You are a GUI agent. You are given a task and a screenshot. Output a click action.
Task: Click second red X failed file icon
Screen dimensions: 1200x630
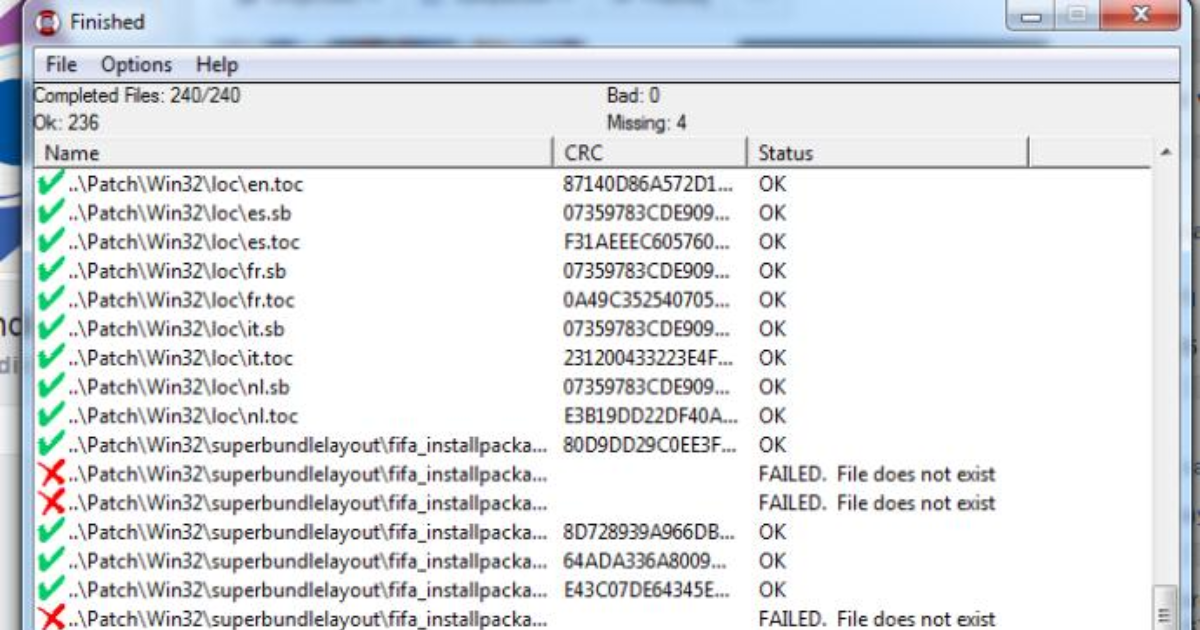click(50, 502)
